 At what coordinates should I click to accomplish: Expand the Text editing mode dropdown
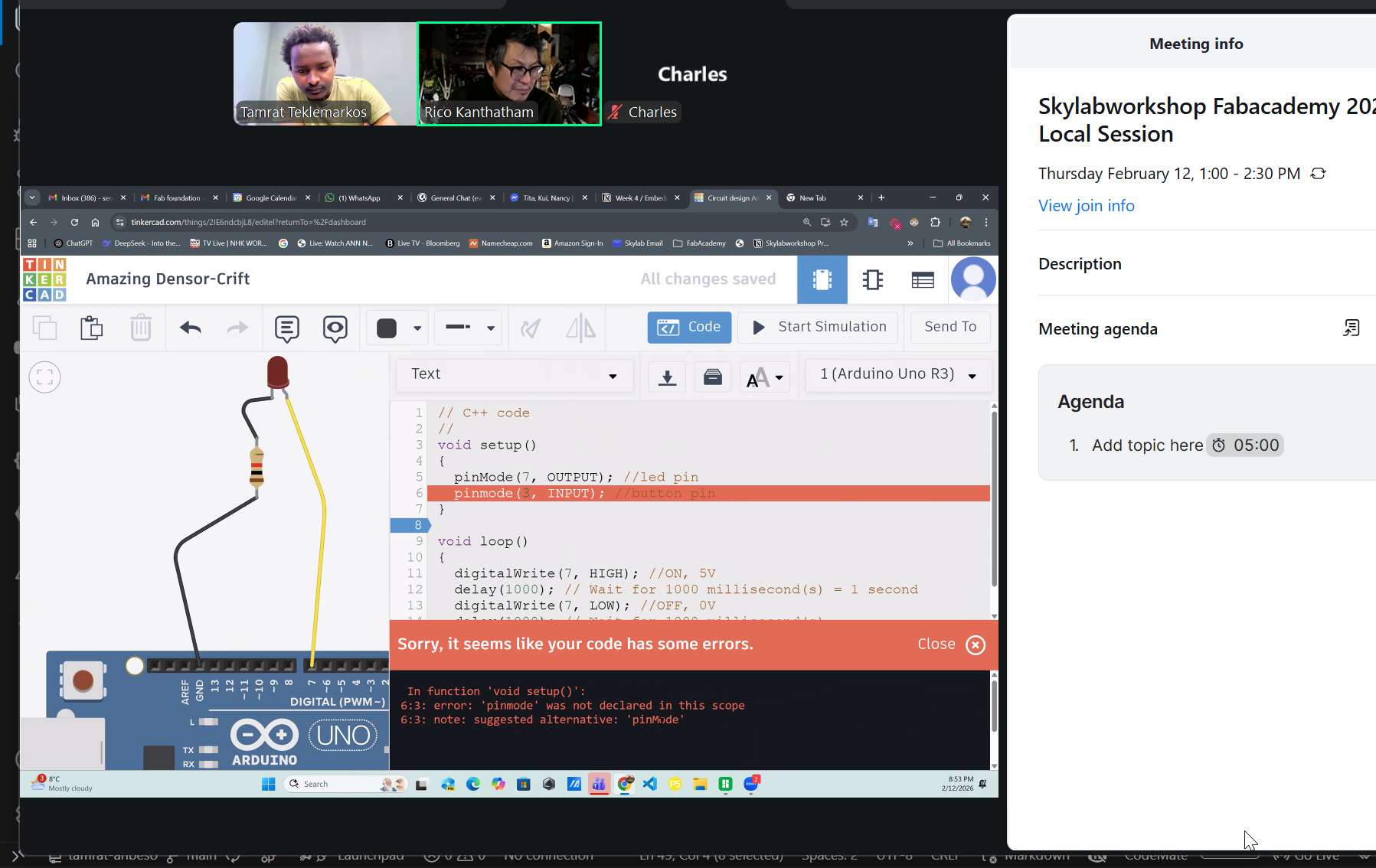tap(515, 375)
